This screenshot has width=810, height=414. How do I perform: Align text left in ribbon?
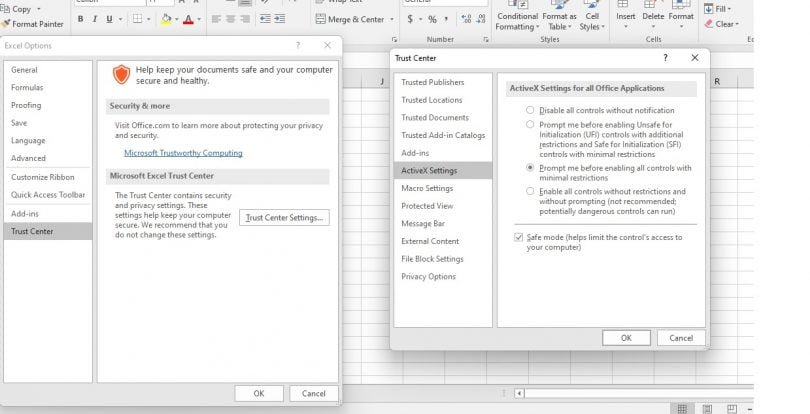click(216, 19)
